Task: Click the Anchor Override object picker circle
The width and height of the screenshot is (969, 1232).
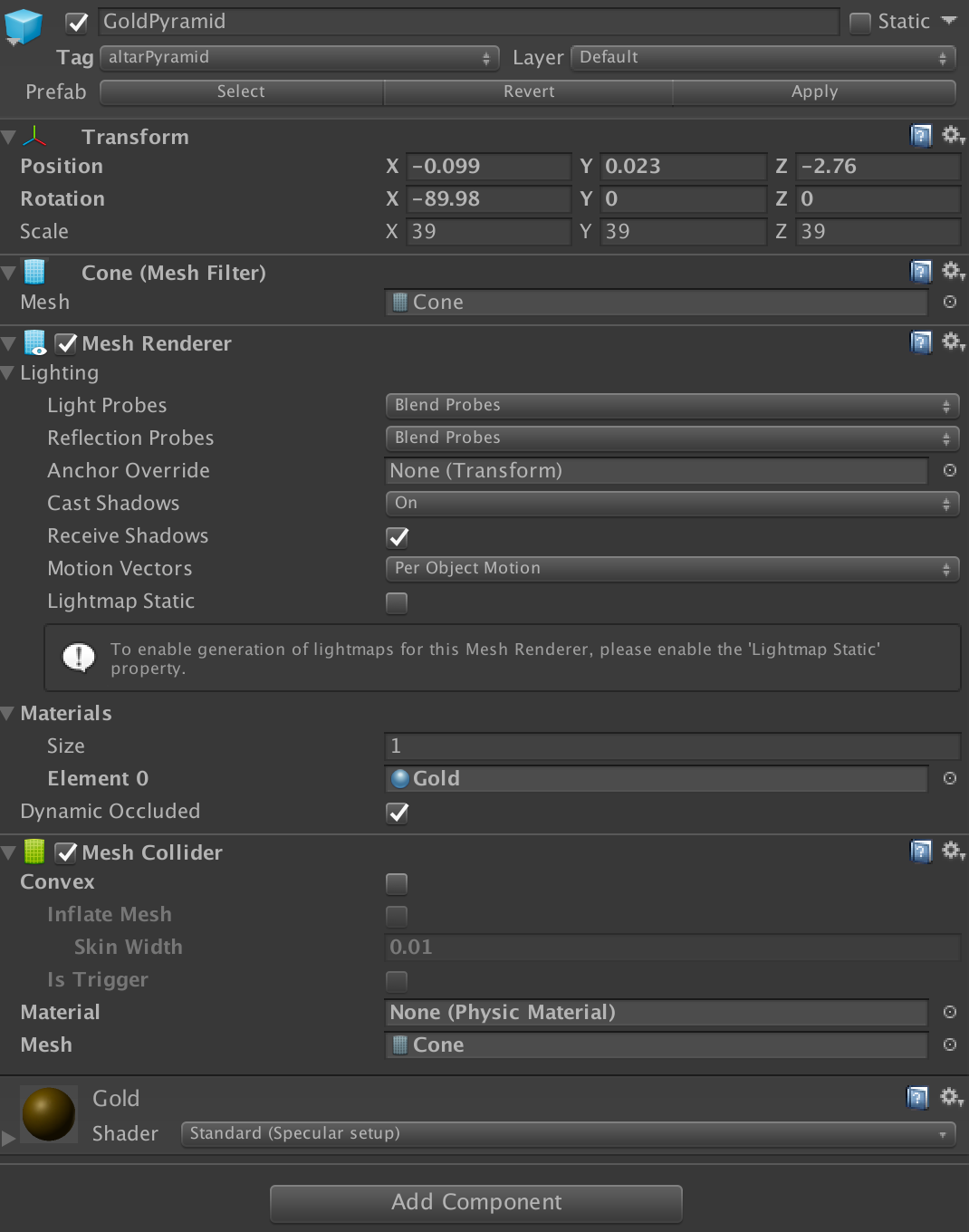Action: (x=949, y=470)
